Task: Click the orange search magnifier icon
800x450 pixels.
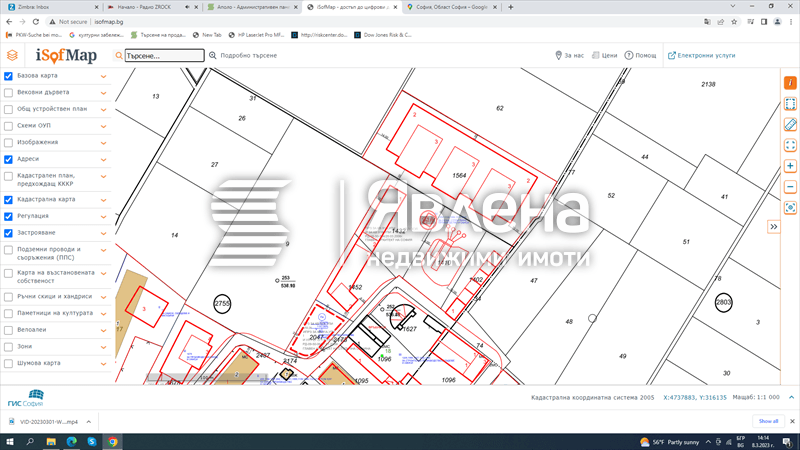Action: coord(119,56)
